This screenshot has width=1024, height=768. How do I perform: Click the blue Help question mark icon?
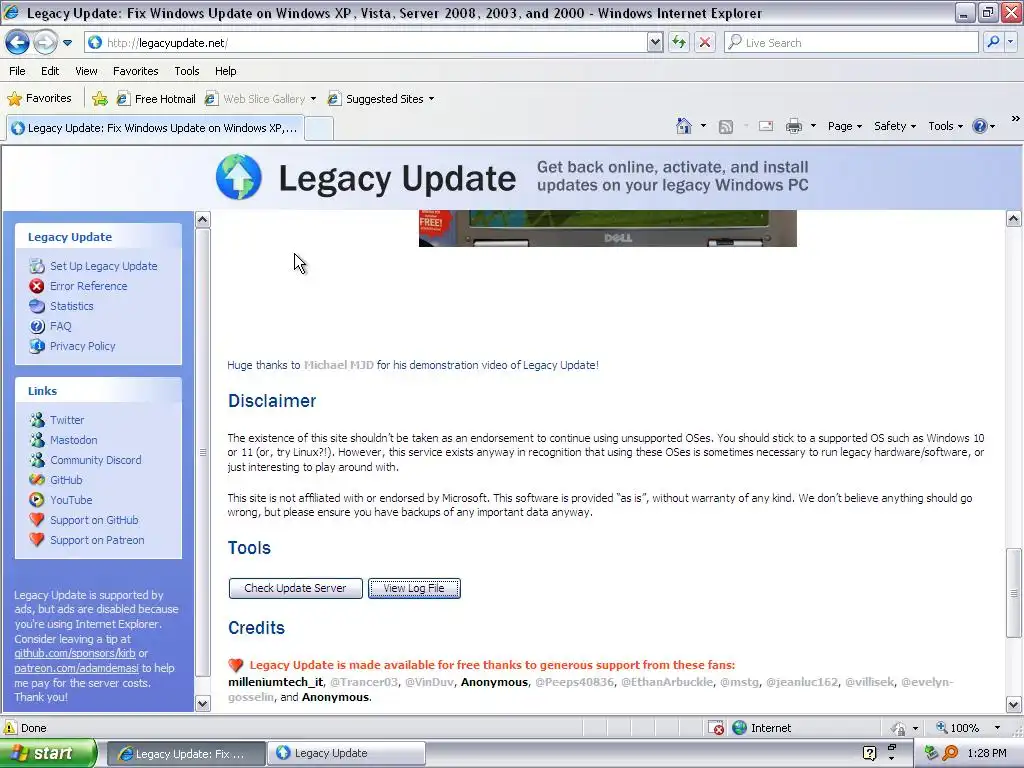coord(980,126)
